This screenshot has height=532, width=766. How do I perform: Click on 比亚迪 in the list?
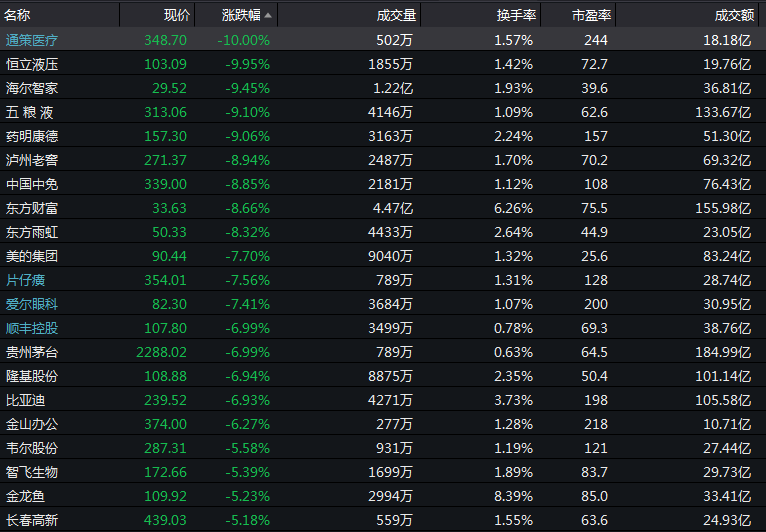pyautogui.click(x=25, y=400)
